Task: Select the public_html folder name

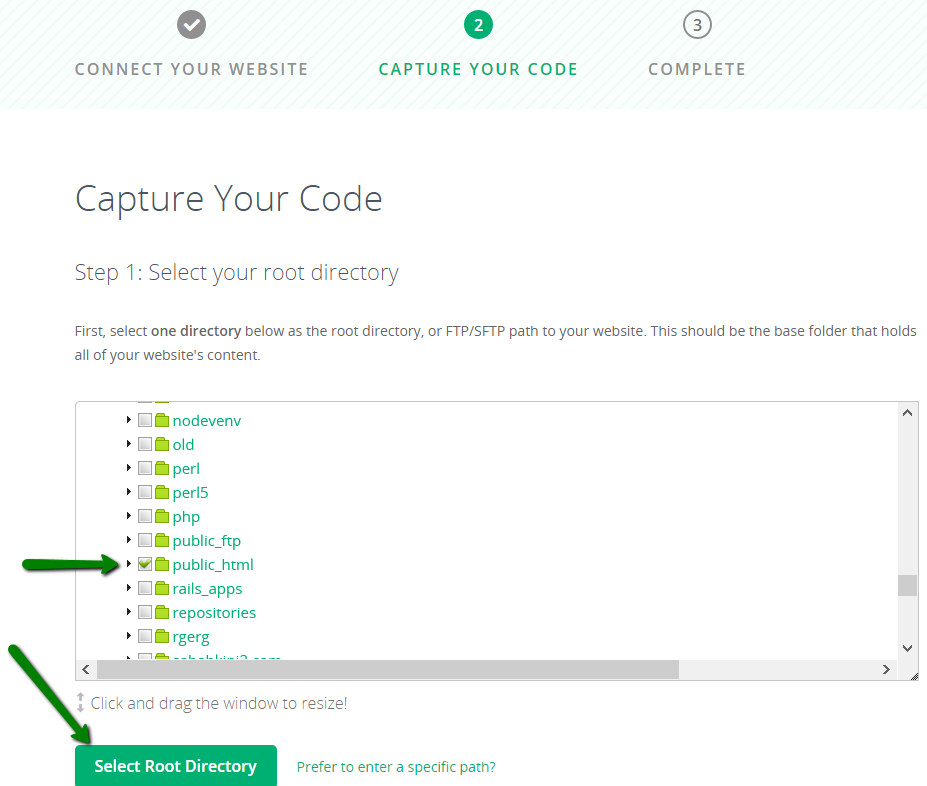Action: pyautogui.click(x=213, y=565)
